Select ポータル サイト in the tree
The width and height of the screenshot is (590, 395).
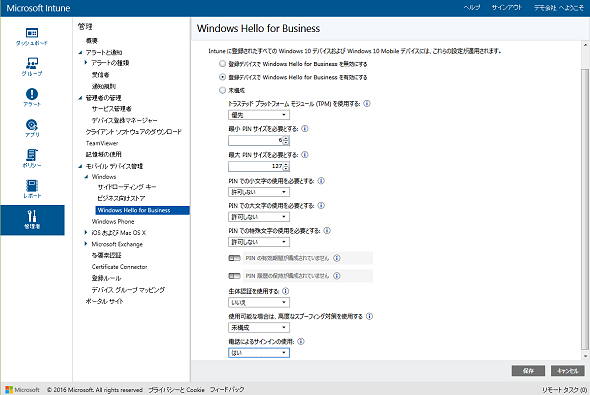[x=104, y=301]
